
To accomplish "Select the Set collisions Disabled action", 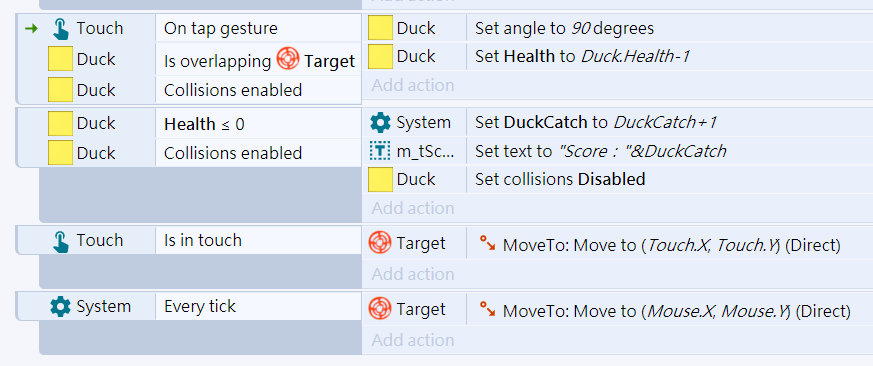I will pyautogui.click(x=670, y=179).
